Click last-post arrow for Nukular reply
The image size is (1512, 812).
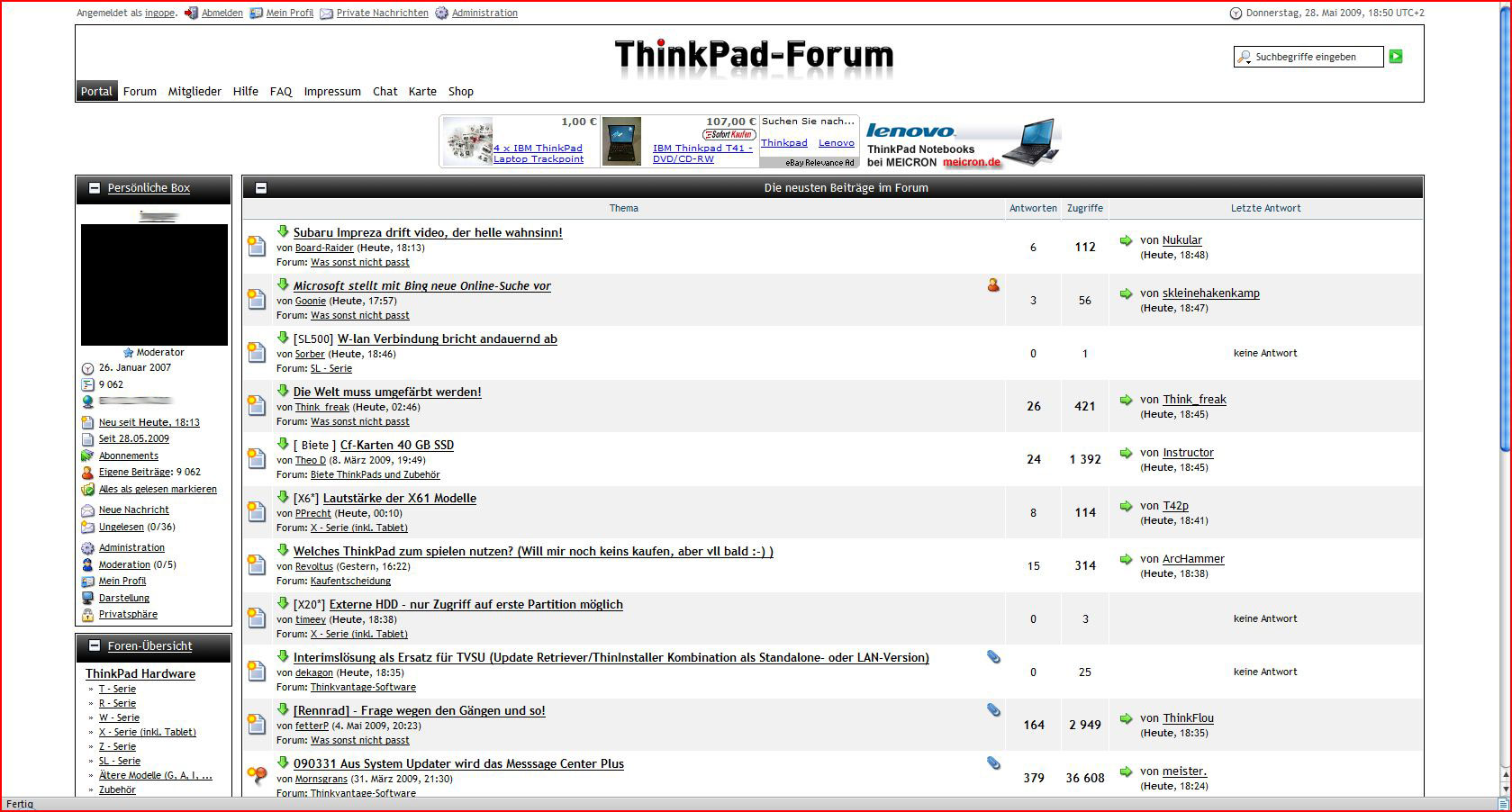coord(1126,240)
